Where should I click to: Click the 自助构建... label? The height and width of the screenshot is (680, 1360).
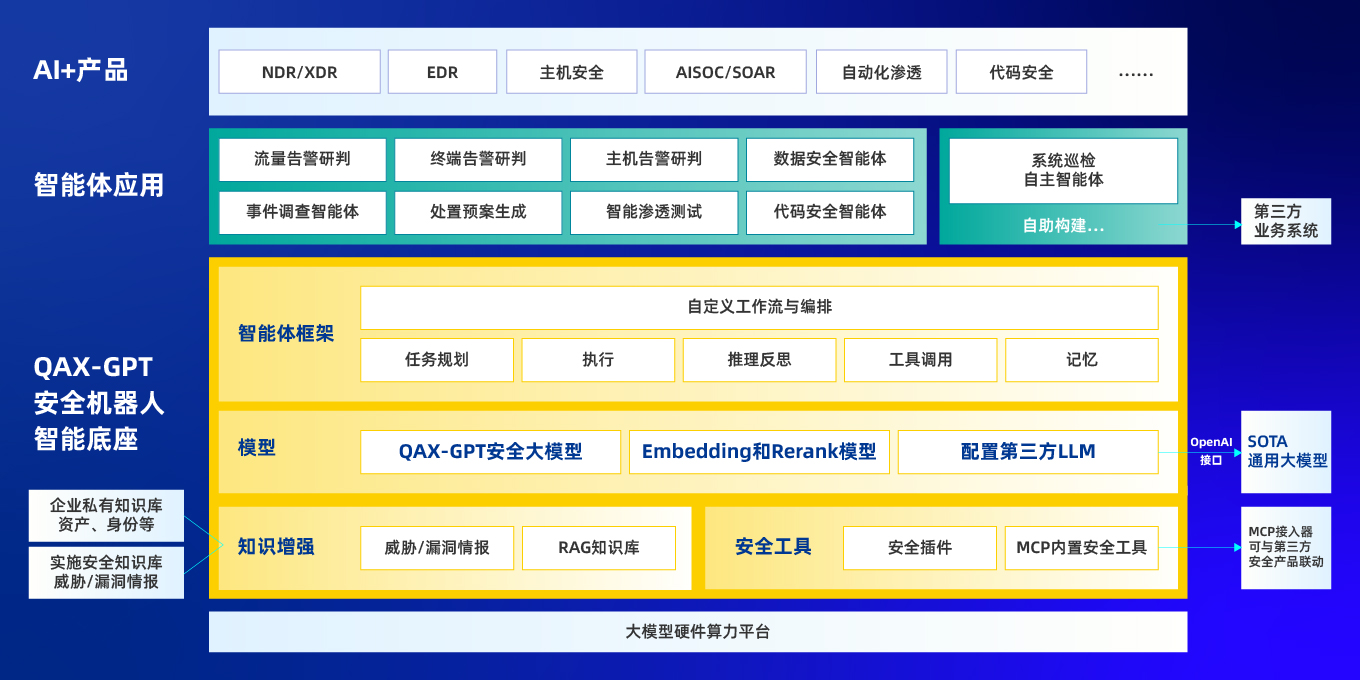click(x=1063, y=226)
